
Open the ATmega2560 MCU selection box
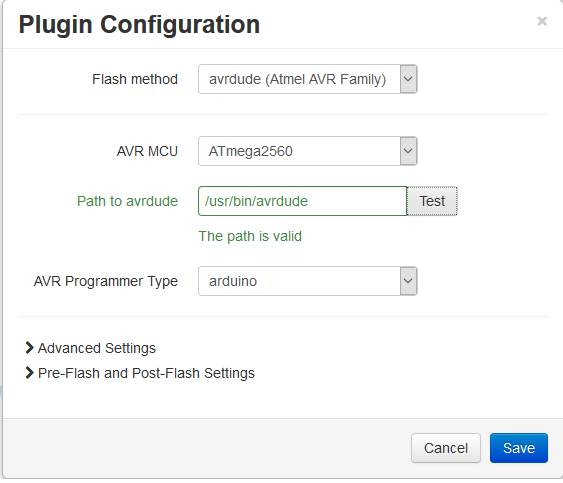[x=308, y=151]
